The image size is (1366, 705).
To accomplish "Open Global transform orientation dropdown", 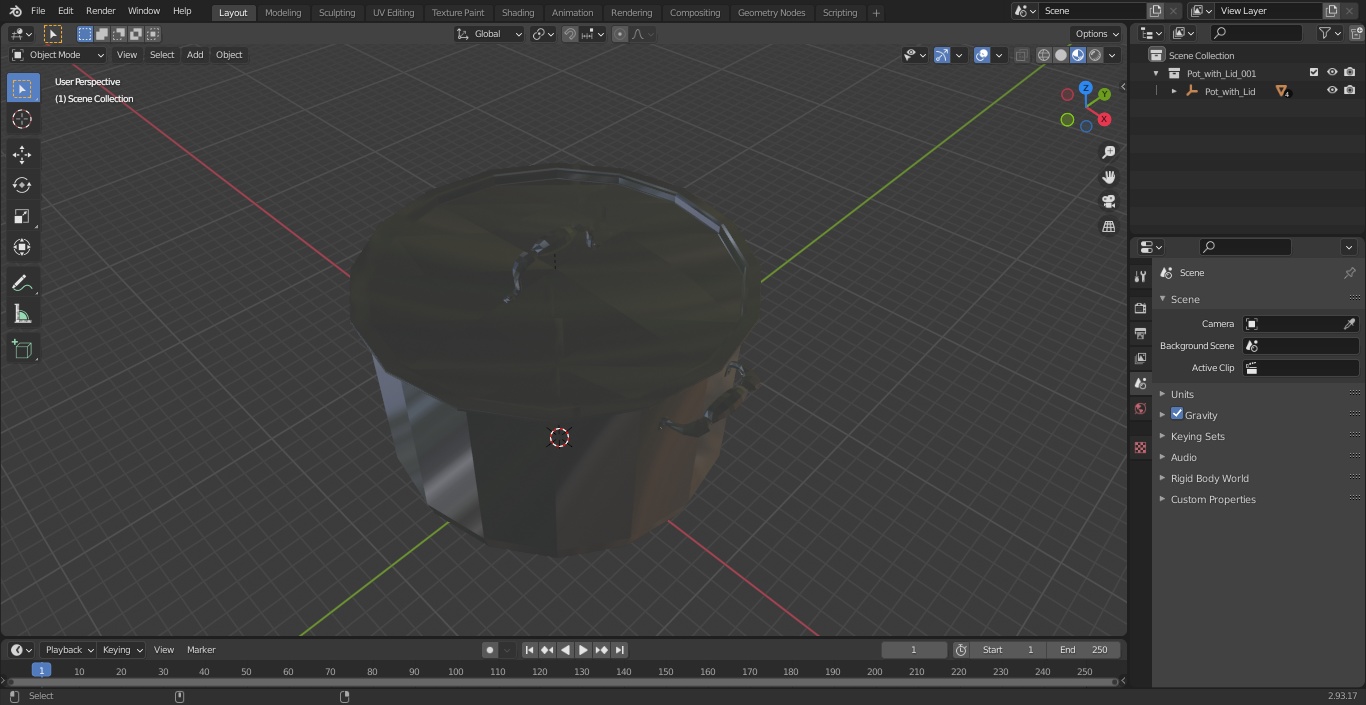I will click(x=490, y=34).
